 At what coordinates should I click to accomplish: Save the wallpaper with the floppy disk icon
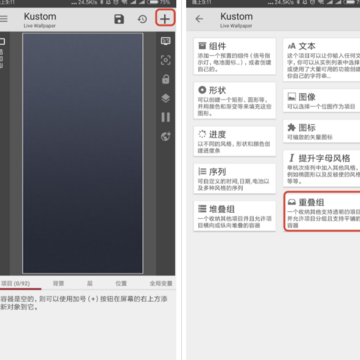(119, 19)
